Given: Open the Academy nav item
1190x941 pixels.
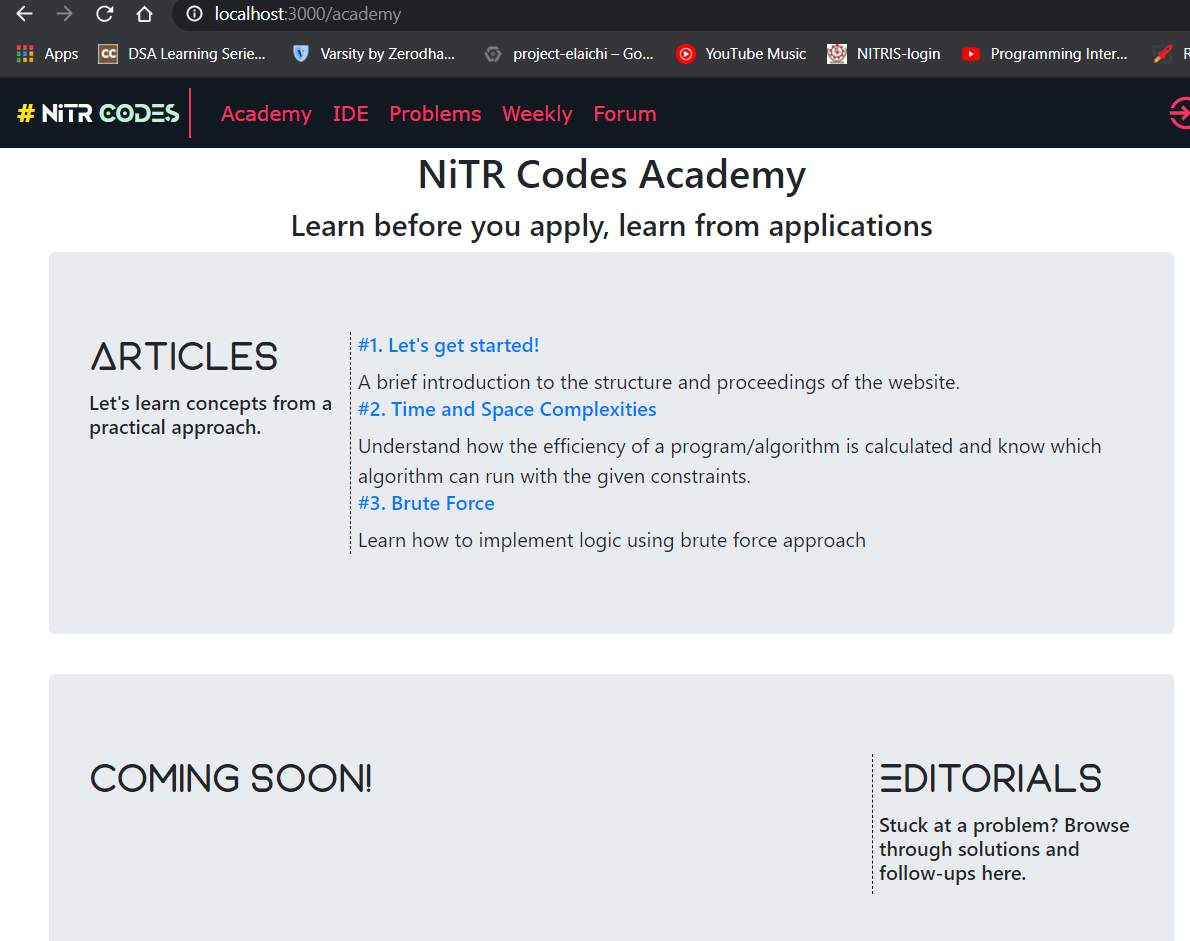Looking at the screenshot, I should (x=266, y=114).
